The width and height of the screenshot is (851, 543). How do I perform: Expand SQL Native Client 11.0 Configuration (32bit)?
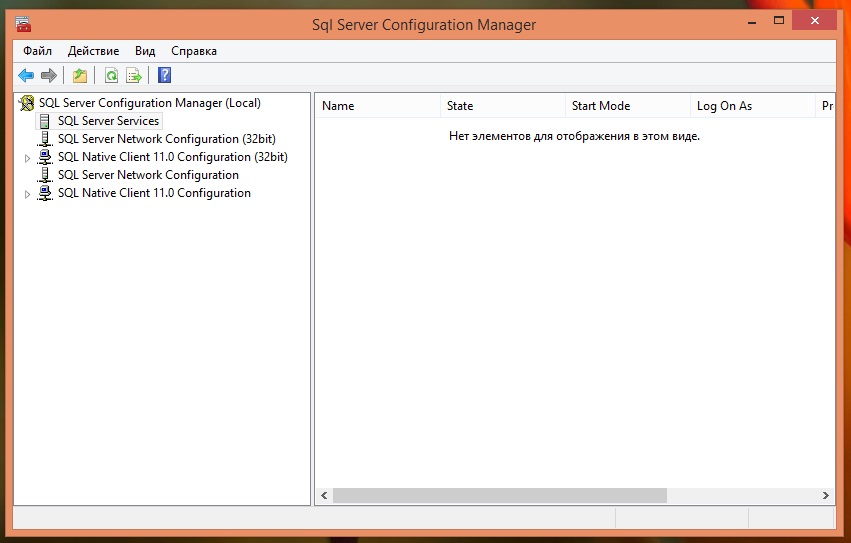[x=27, y=158]
